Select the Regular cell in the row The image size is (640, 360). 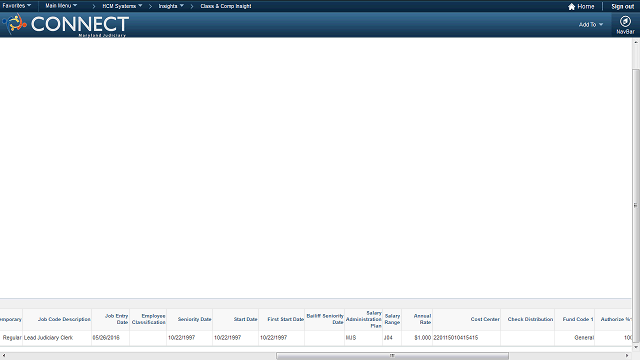[12, 338]
